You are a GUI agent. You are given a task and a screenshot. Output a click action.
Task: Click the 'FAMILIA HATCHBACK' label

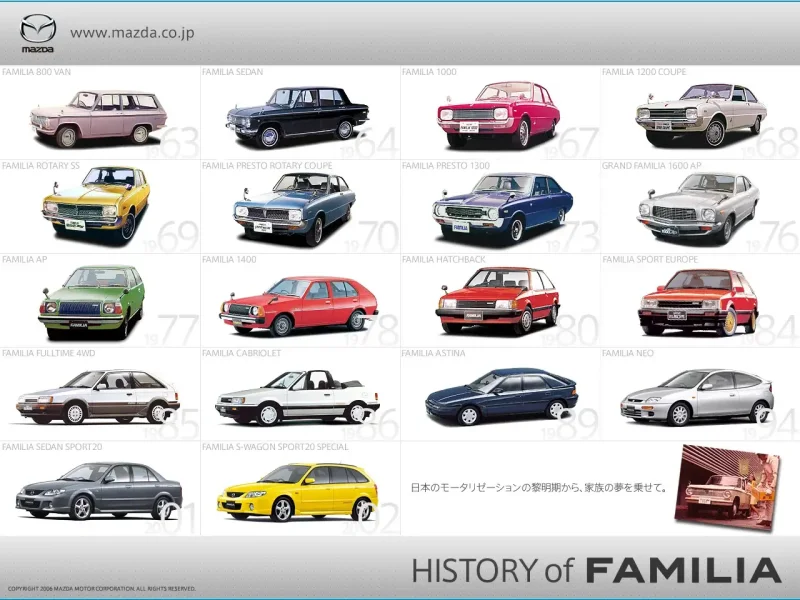tap(443, 260)
